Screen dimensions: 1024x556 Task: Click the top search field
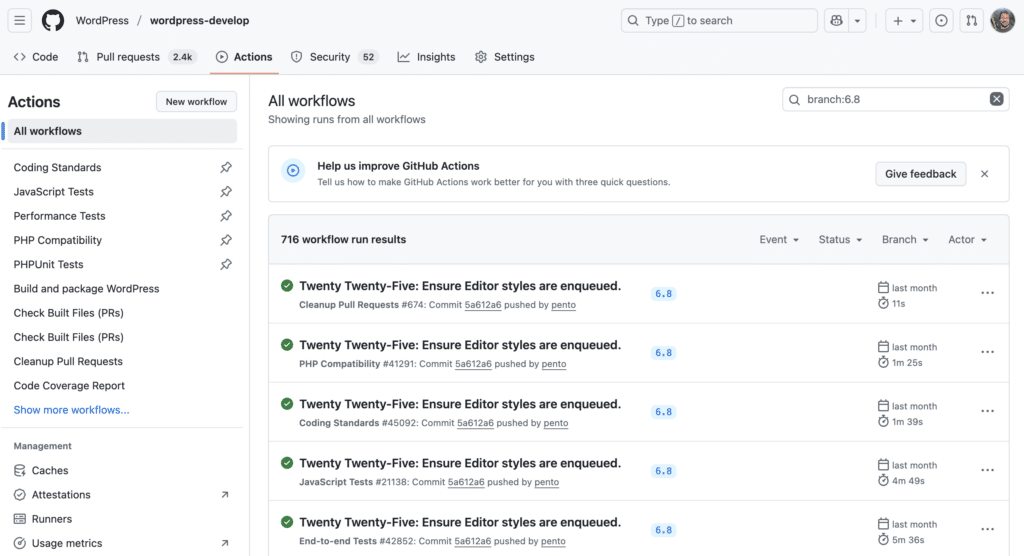[719, 20]
